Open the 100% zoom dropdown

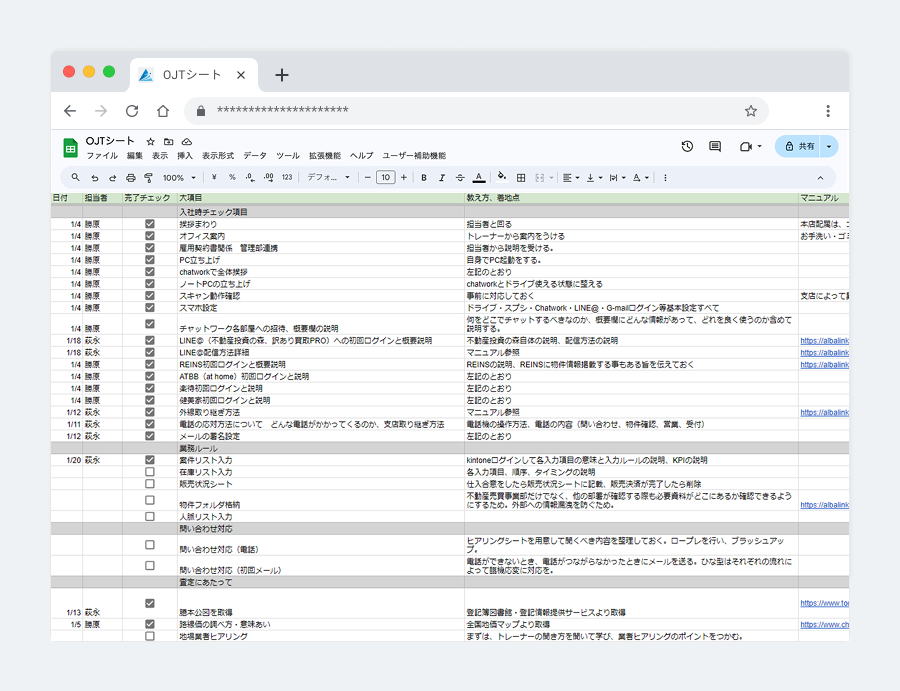[179, 177]
